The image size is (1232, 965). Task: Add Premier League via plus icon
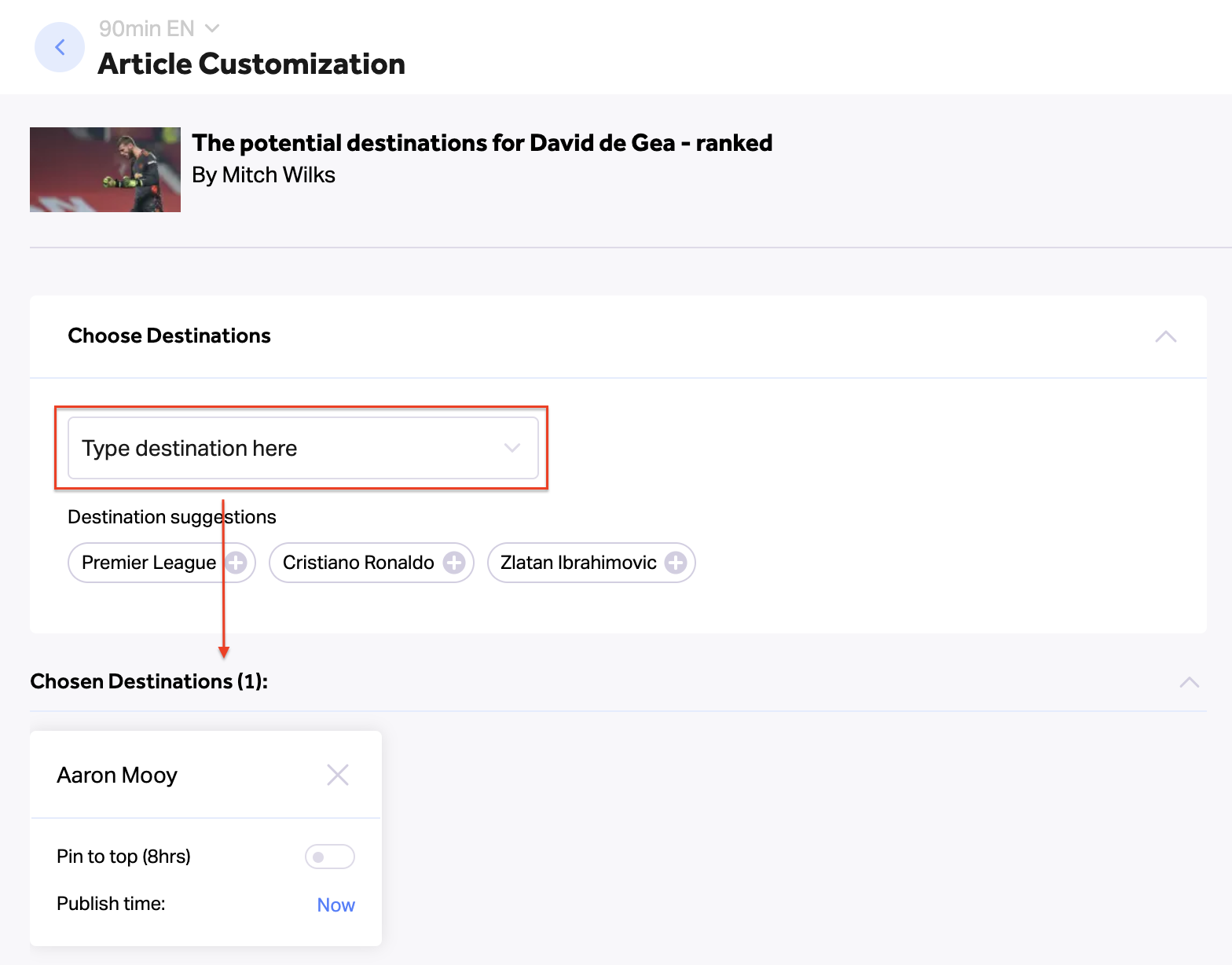236,563
